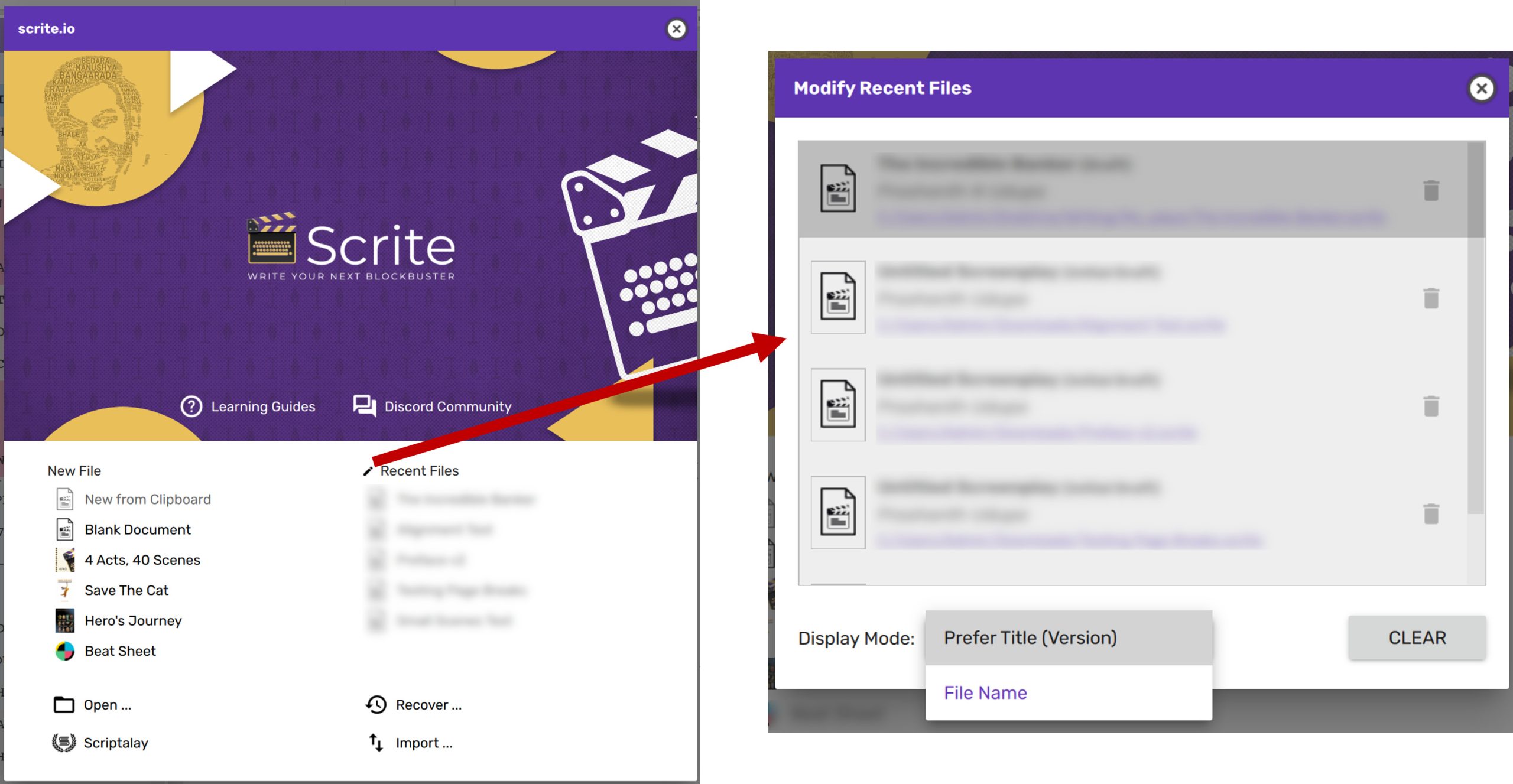Select the fourth screenplay file icon in list
Screen dimensions: 1513x784
click(x=838, y=512)
